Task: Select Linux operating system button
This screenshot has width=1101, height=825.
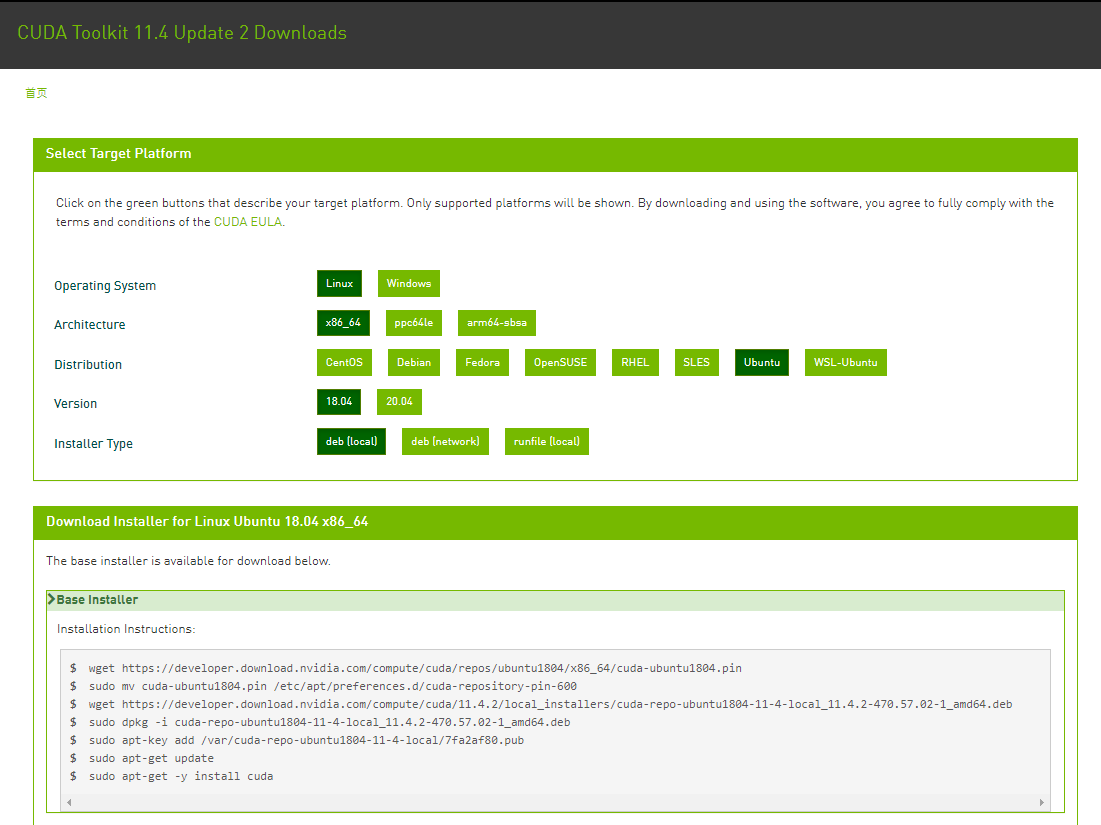Action: pos(339,284)
